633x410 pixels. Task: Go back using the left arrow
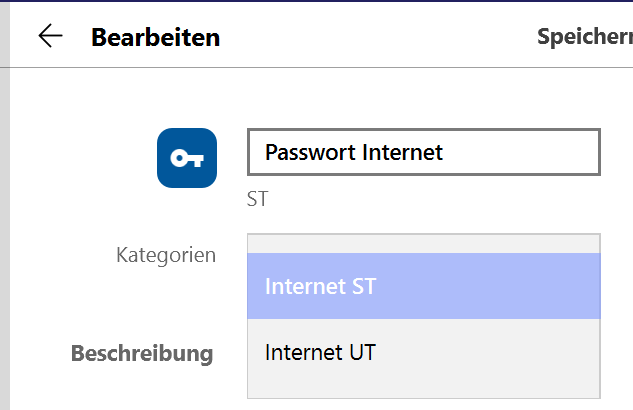pyautogui.click(x=50, y=36)
